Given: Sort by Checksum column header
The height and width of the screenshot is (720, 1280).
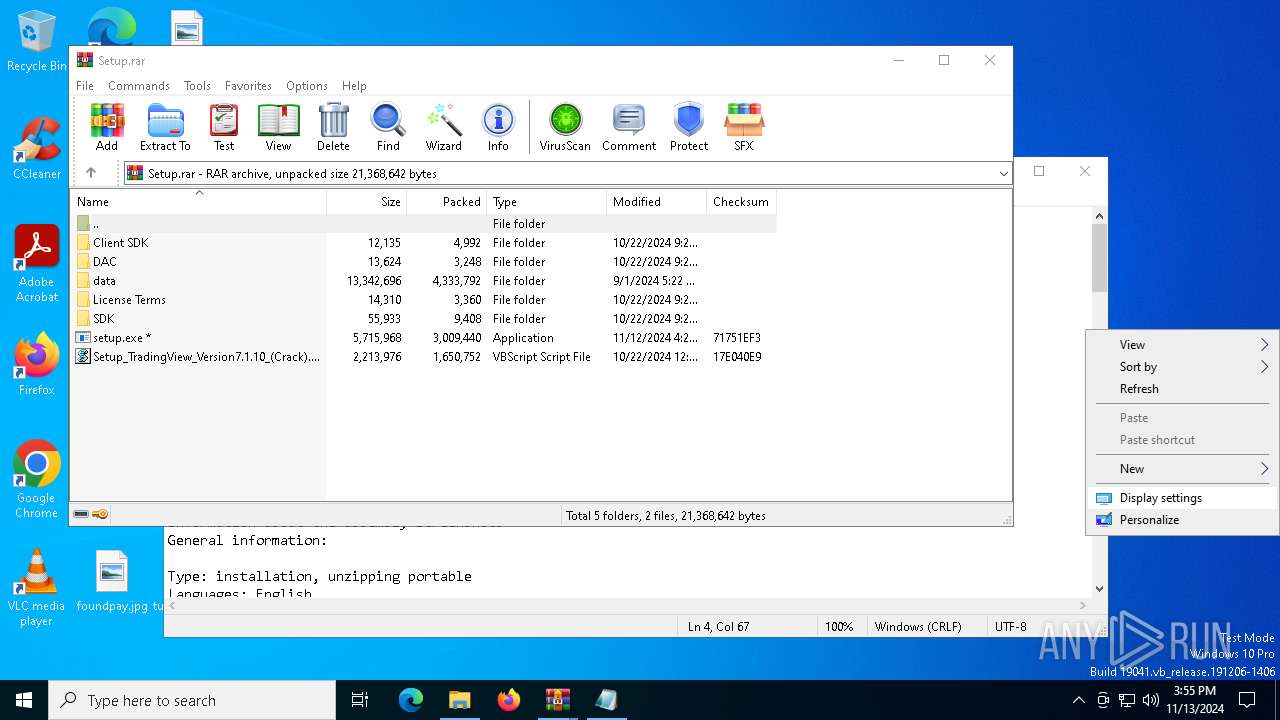Looking at the screenshot, I should pyautogui.click(x=741, y=202).
